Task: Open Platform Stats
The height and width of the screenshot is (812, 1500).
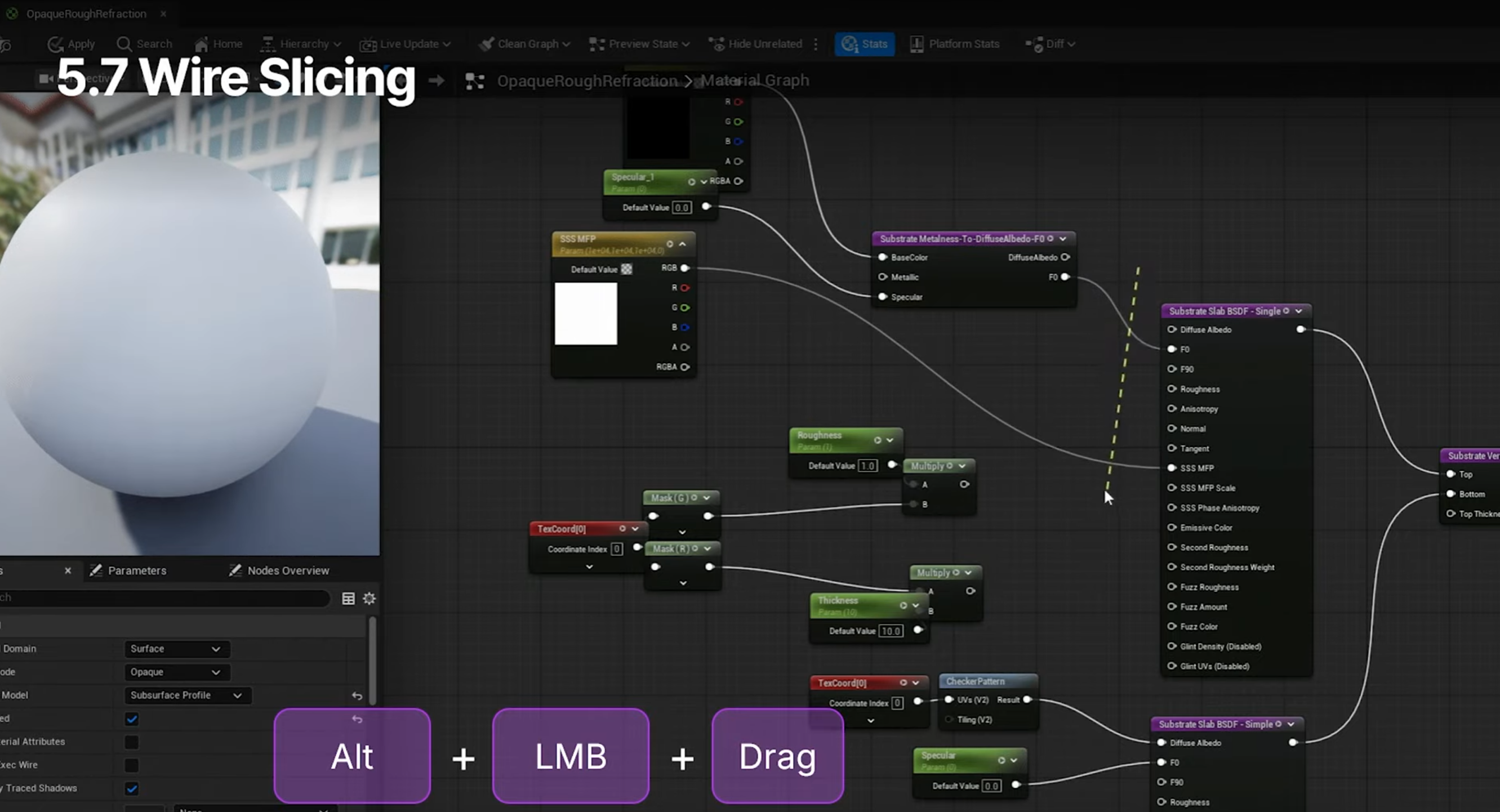Action: 954,44
